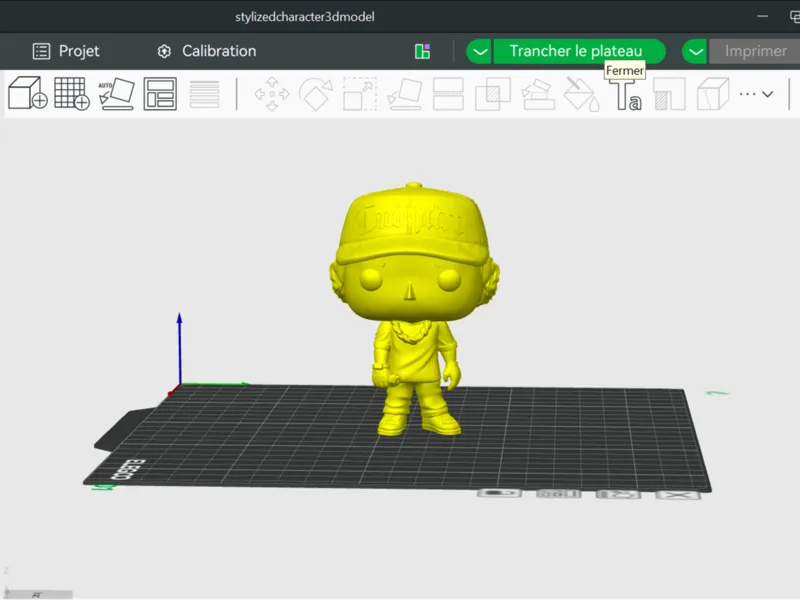
Task: Click the Arrange all objects icon
Action: [160, 94]
